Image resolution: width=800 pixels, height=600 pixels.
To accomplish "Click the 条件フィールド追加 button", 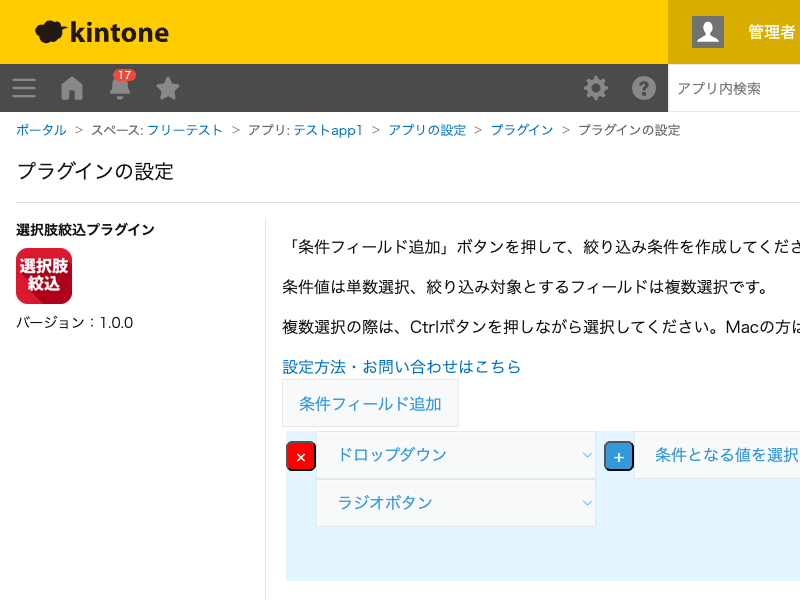I will click(370, 404).
